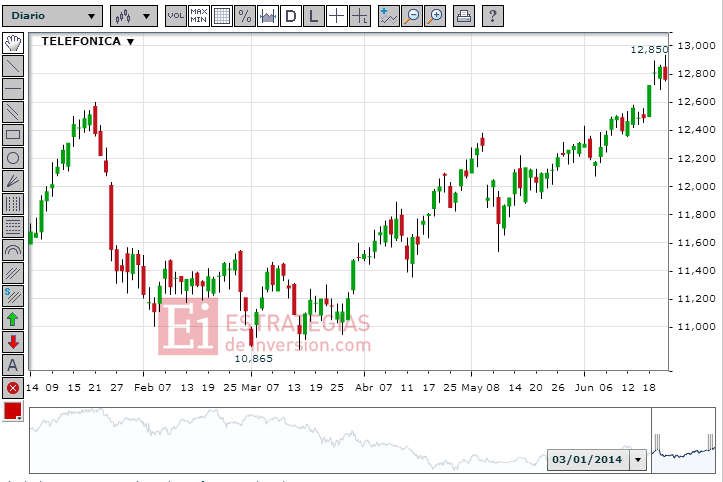
Task: Click the red delete drawings button
Action: coord(13,388)
